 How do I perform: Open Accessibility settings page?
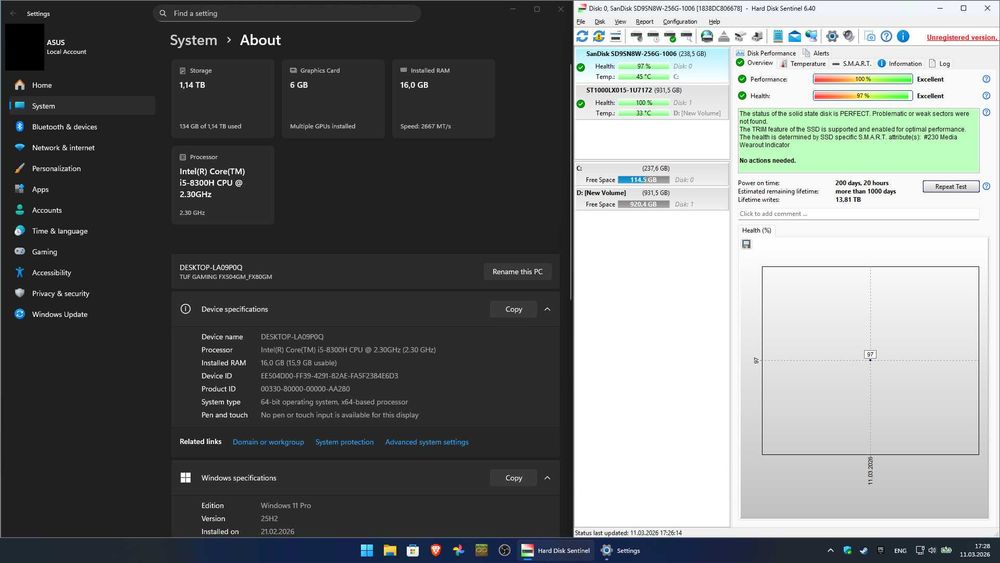(83, 272)
